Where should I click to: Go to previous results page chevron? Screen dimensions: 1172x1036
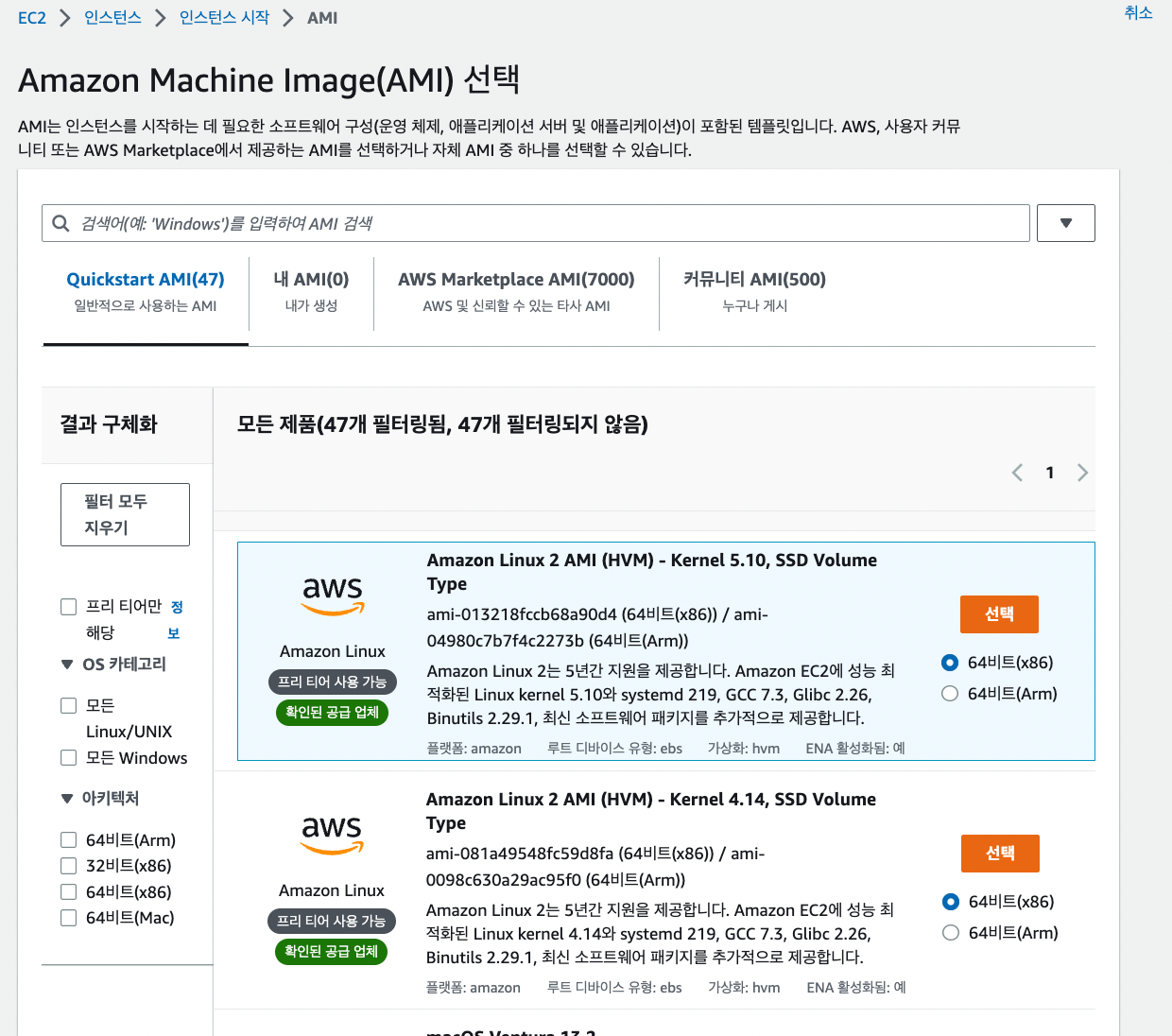(1017, 473)
